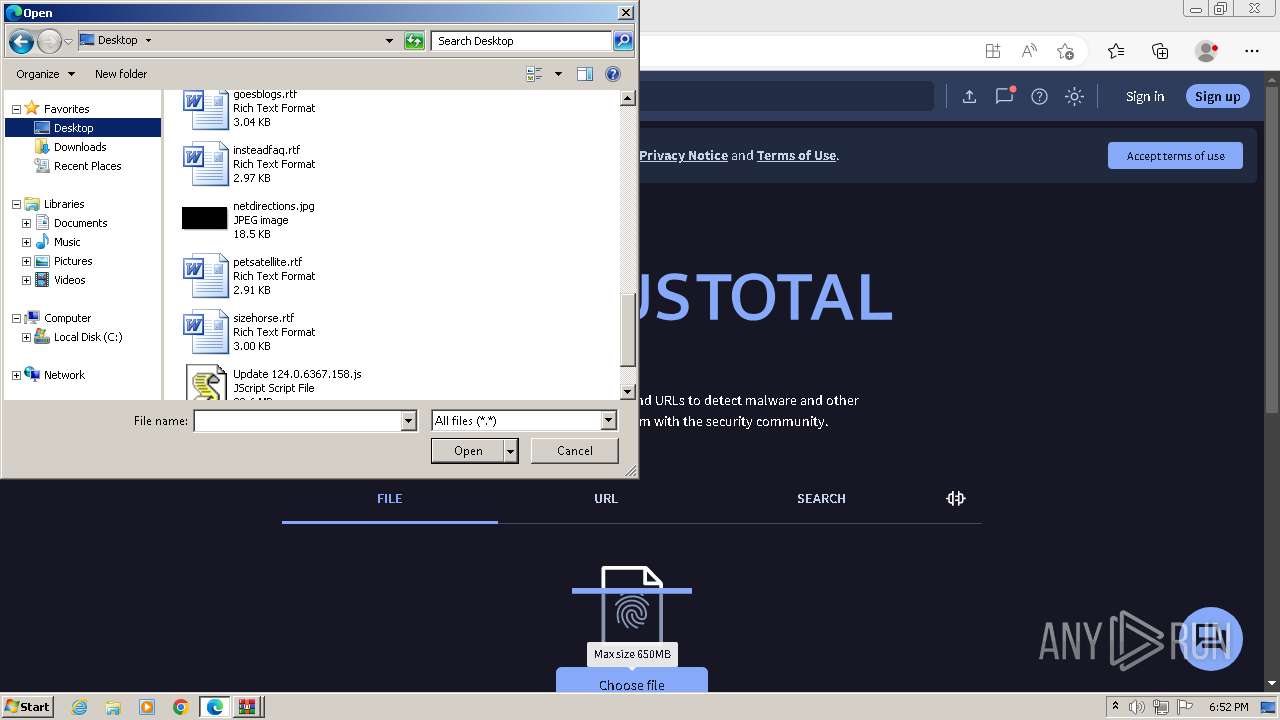Screen dimensions: 1280x720
Task: Expand the Local Disk (C:) node
Action: [26, 337]
